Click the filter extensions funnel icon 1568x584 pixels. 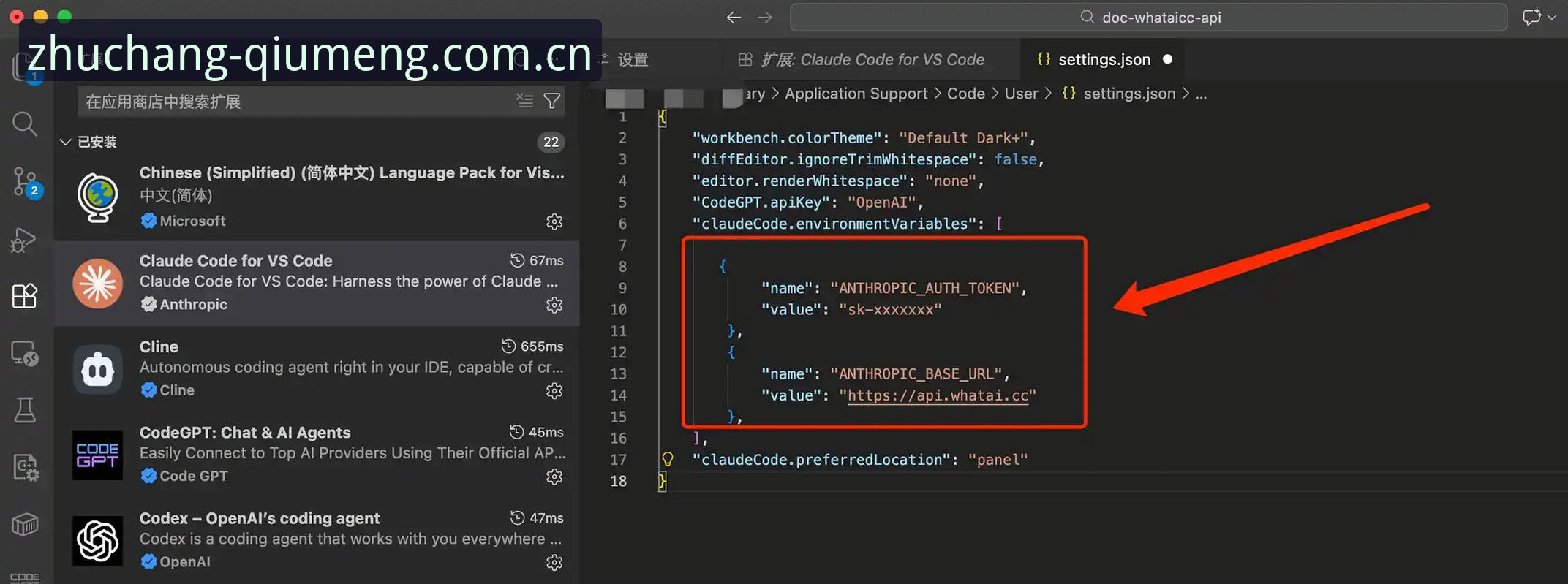coord(552,101)
